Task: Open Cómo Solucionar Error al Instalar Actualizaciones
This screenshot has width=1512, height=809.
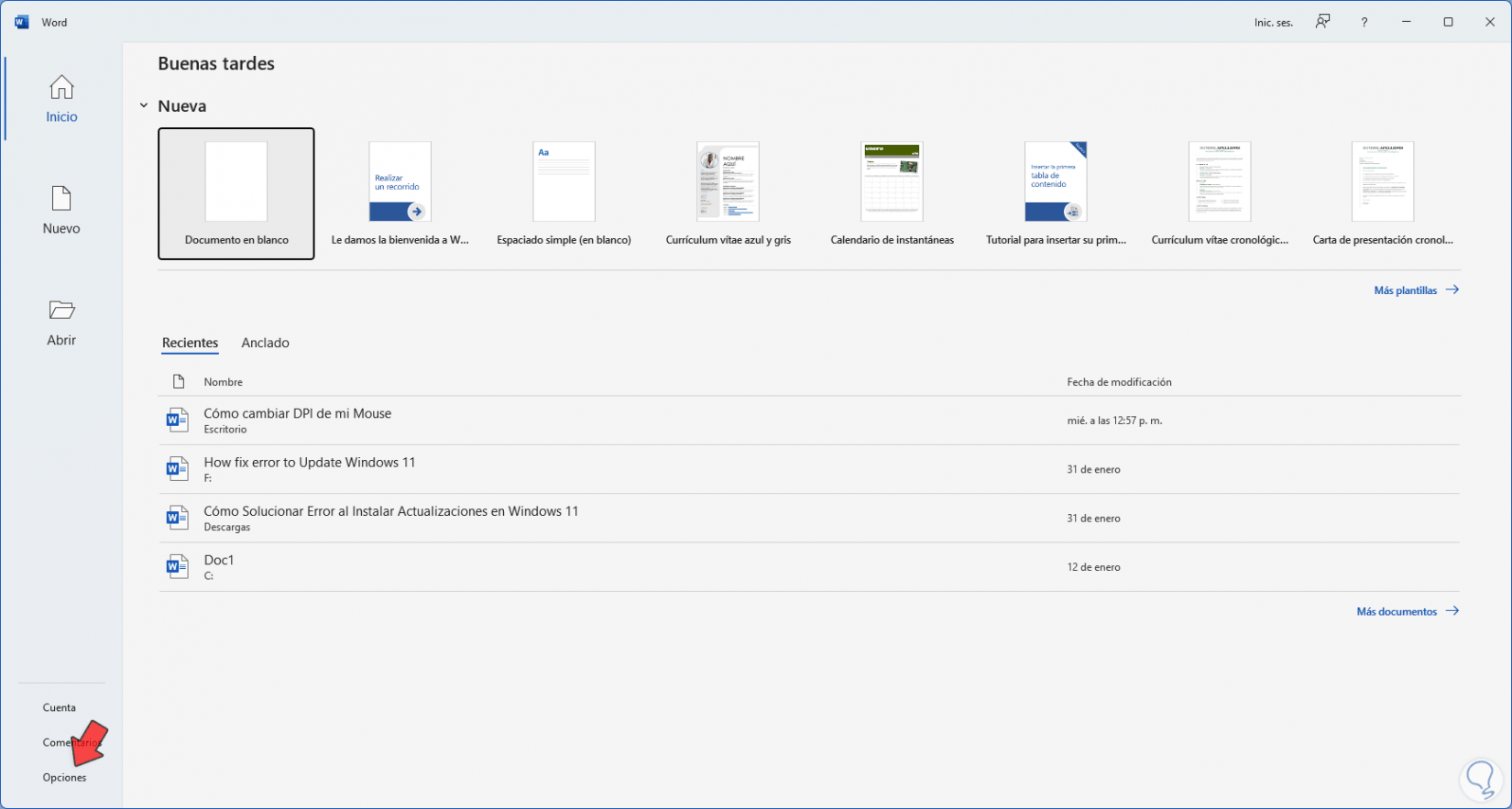Action: tap(809, 518)
